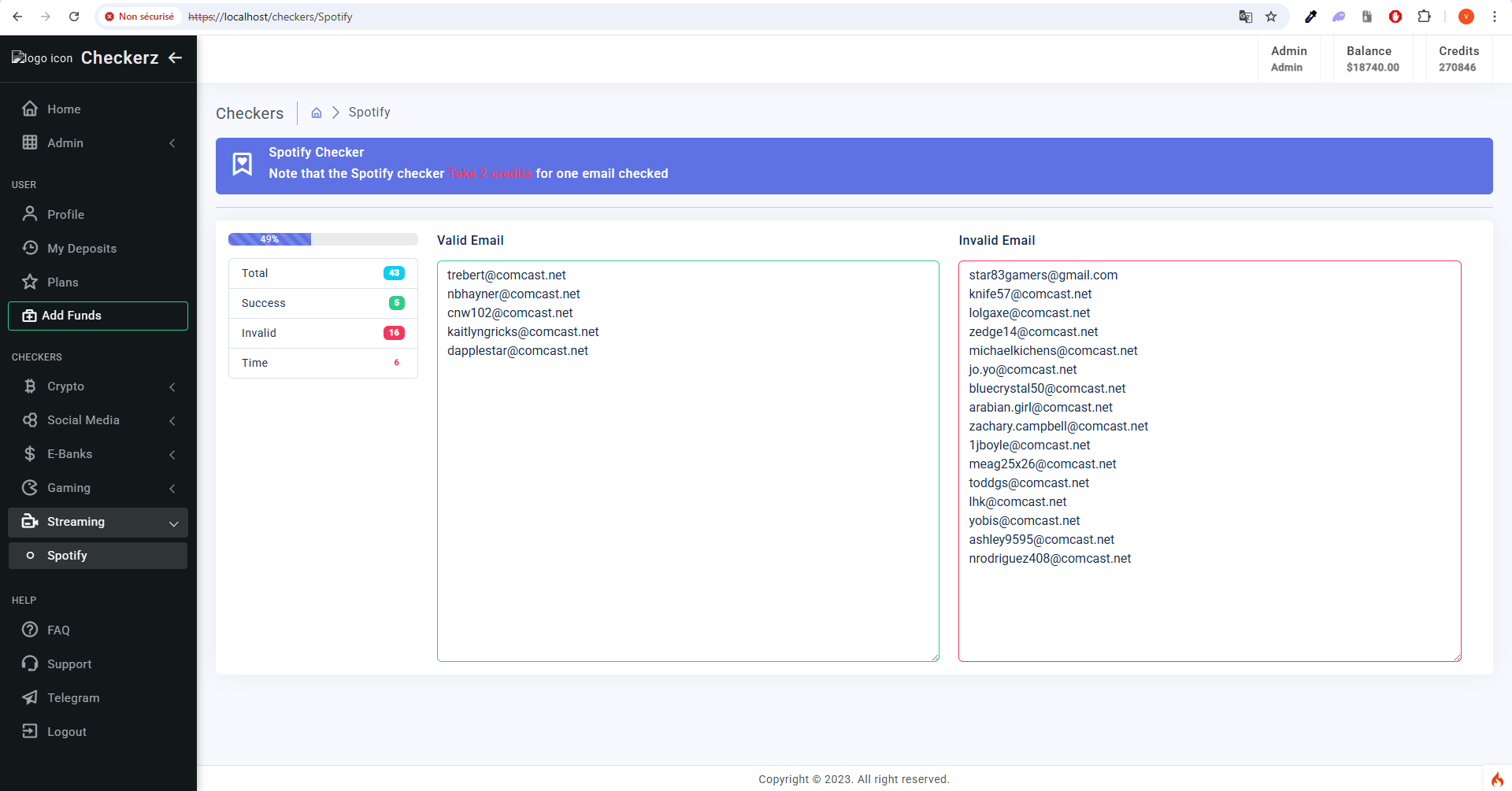Open the Chrome three-dot menu
This screenshot has height=791, width=1512.
[x=1494, y=17]
